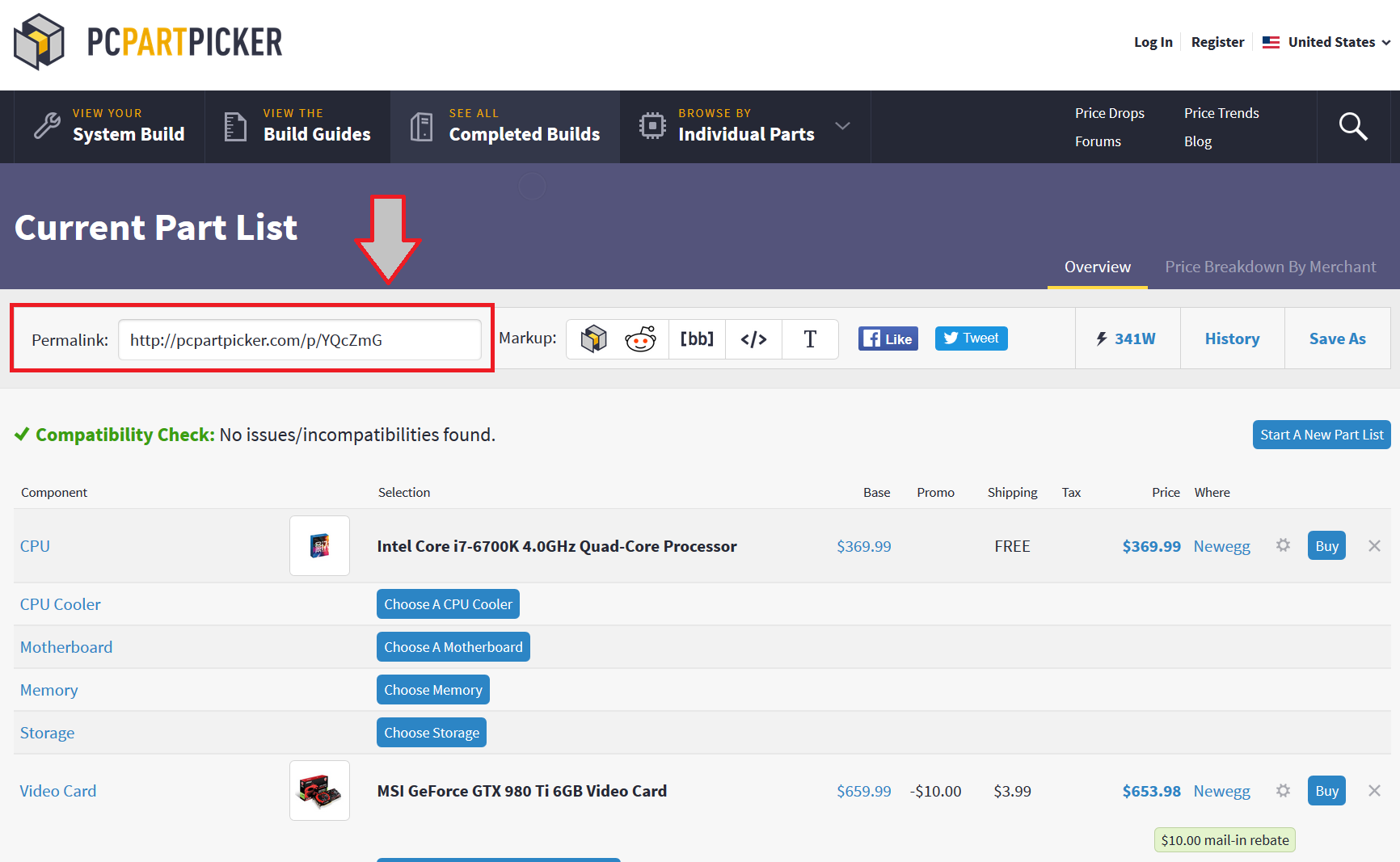The width and height of the screenshot is (1400, 862).
Task: Open the Memory component link
Action: tap(49, 690)
